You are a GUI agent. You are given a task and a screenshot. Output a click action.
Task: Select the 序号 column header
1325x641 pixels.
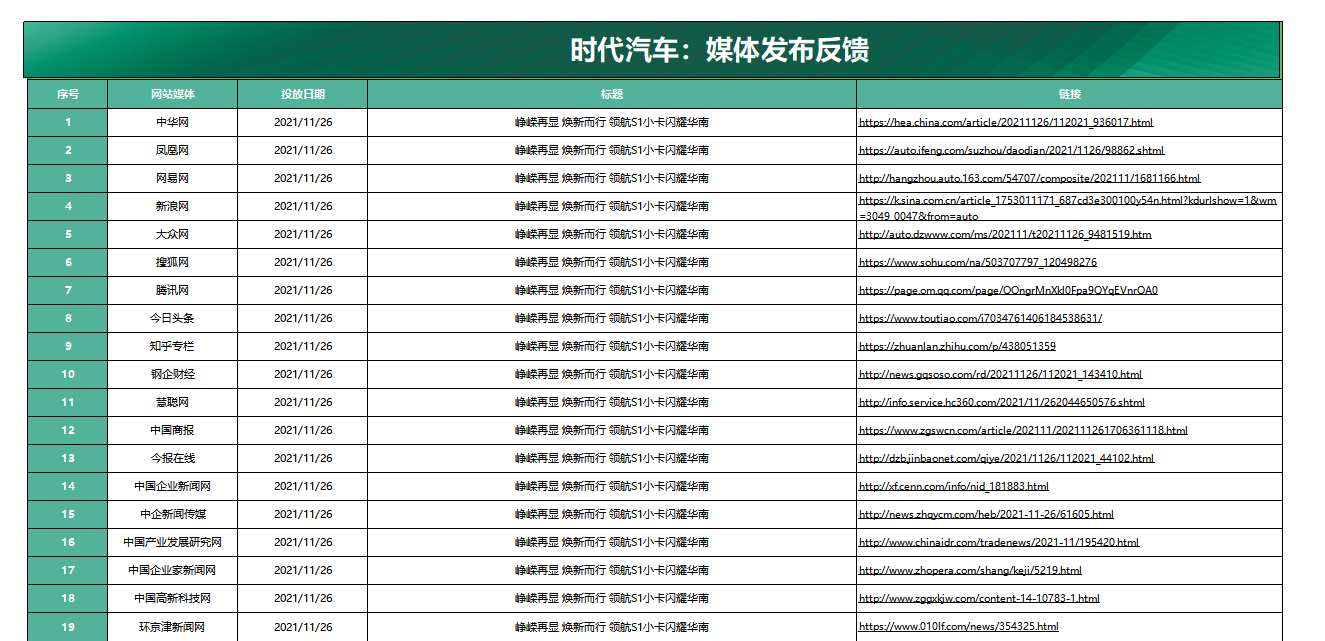(67, 94)
